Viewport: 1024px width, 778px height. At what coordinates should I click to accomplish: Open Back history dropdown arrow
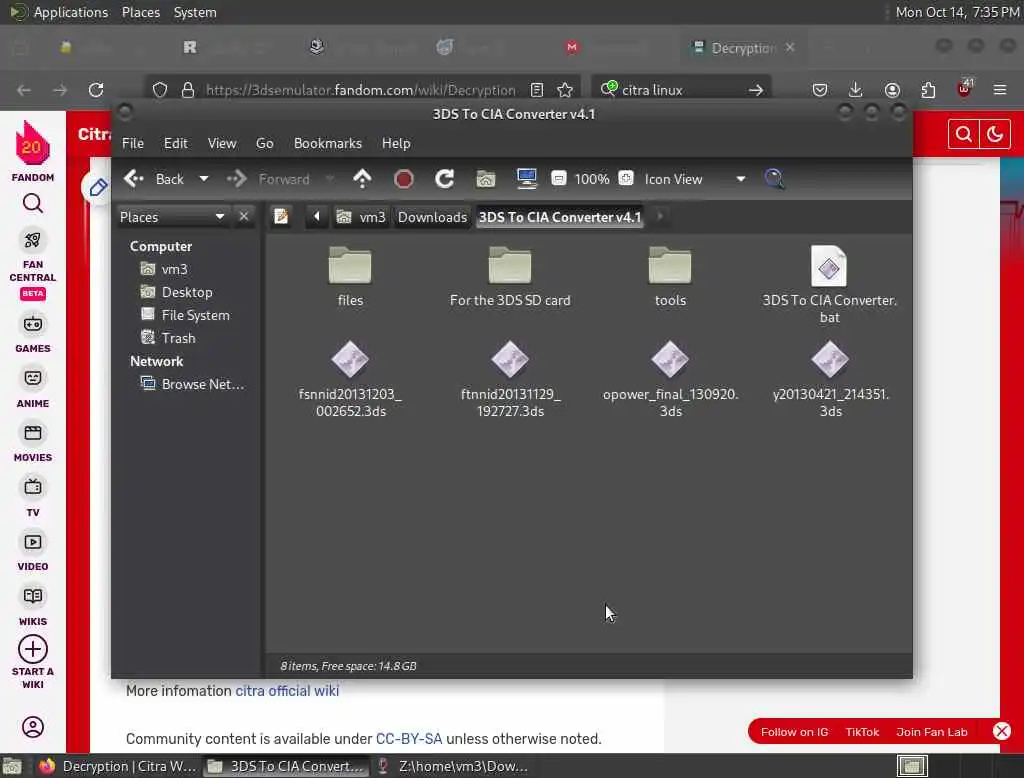(204, 179)
